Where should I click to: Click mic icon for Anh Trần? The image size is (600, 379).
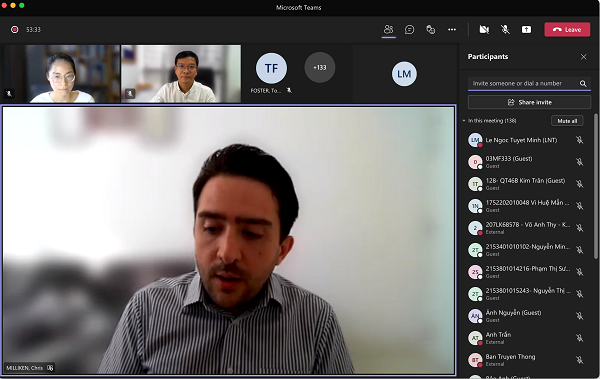click(x=579, y=338)
